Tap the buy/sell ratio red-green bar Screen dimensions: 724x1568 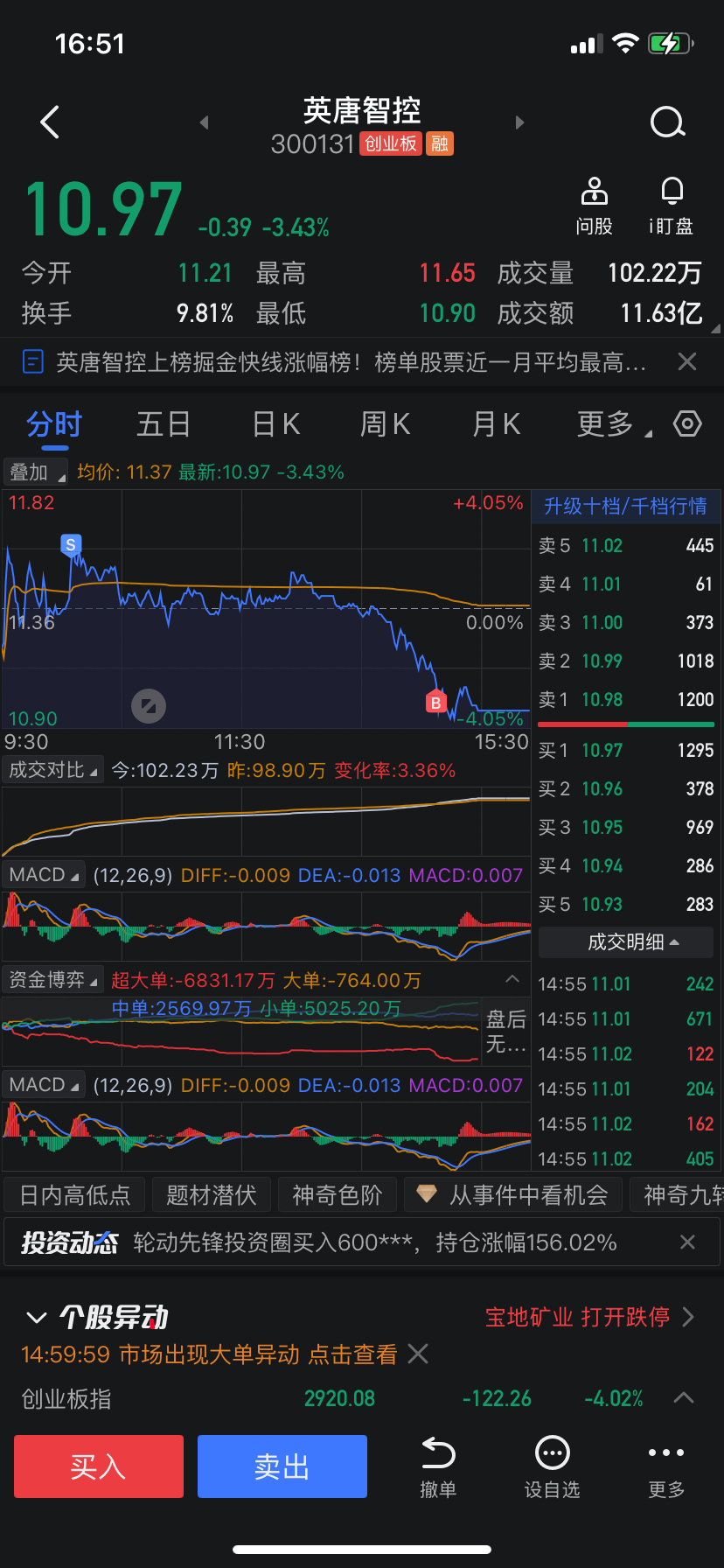coord(626,724)
